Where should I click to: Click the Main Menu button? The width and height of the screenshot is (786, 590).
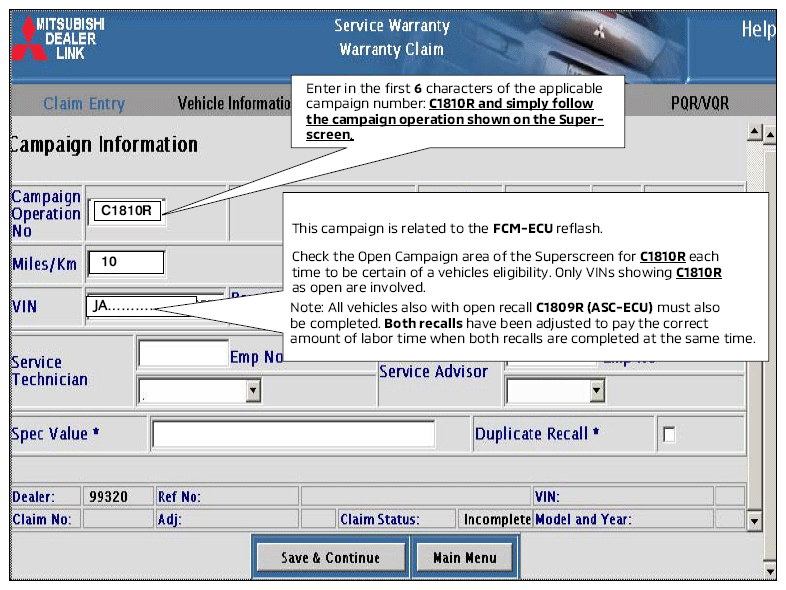click(465, 557)
